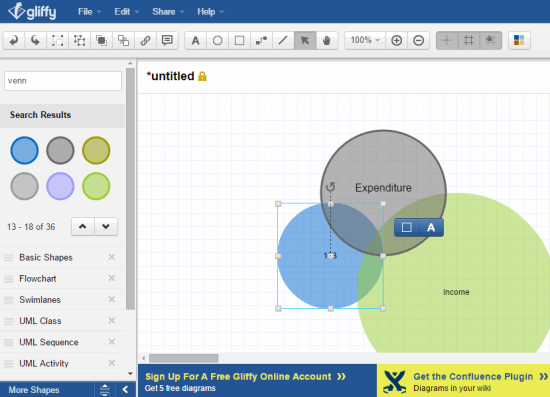550x397 pixels.
Task: Open the Help menu
Action: pyautogui.click(x=210, y=12)
